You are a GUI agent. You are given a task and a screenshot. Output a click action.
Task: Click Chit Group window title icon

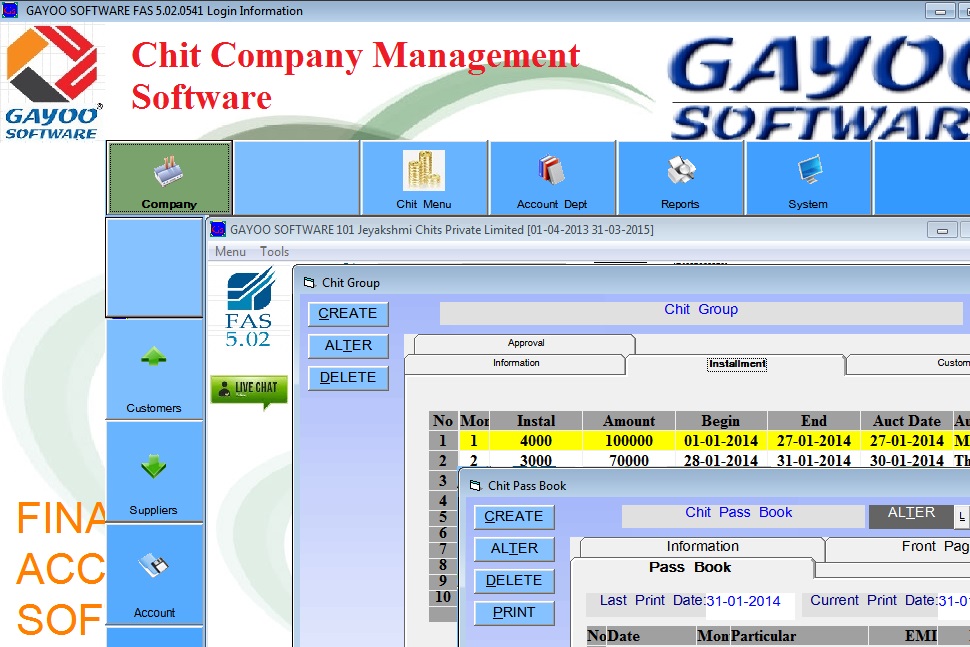pos(309,283)
